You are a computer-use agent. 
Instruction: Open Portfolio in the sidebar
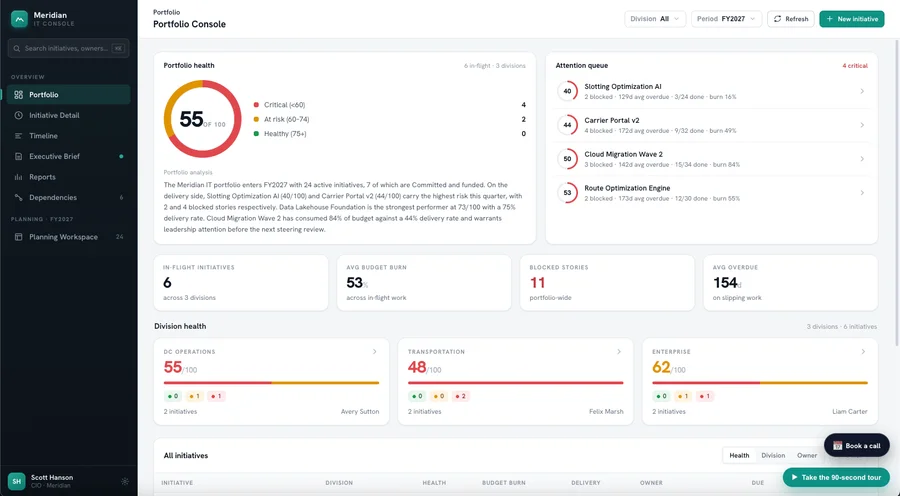point(68,95)
